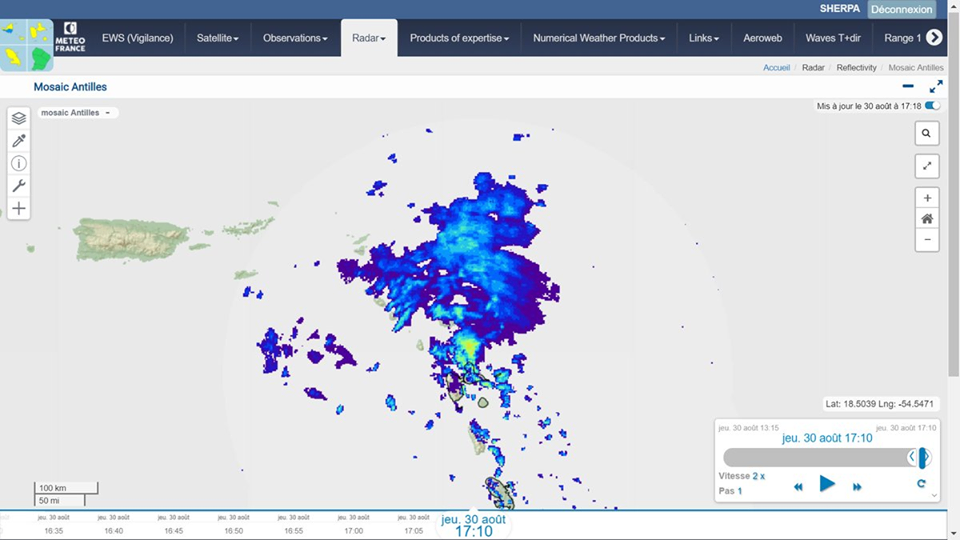Open the map search magnifier

coord(926,133)
